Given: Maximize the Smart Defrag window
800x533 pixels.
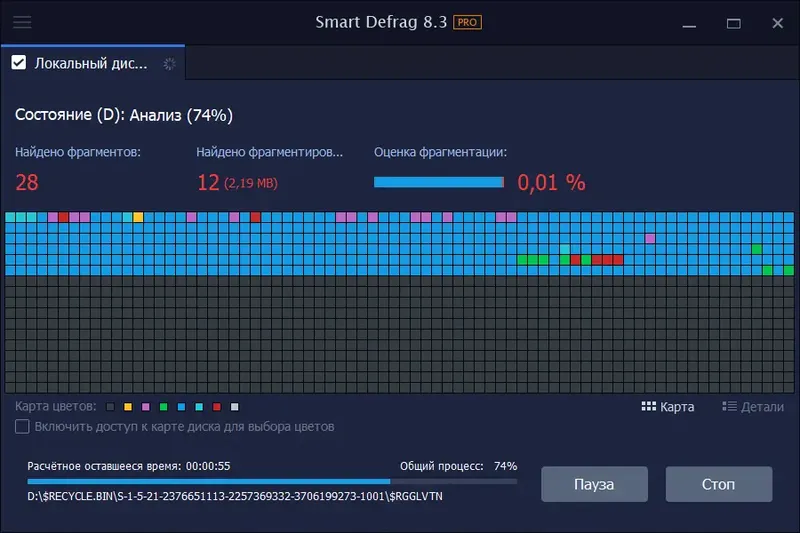Looking at the screenshot, I should tap(734, 23).
